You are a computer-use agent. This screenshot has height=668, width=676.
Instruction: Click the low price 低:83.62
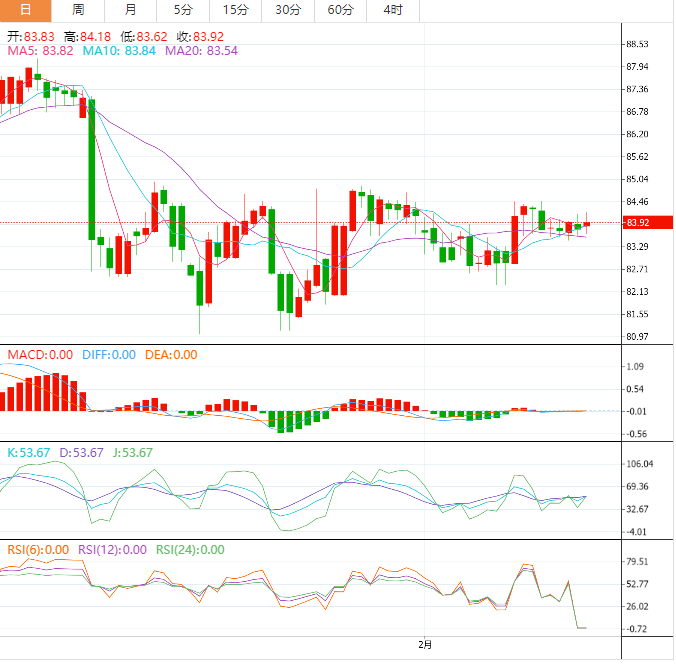pyautogui.click(x=144, y=37)
